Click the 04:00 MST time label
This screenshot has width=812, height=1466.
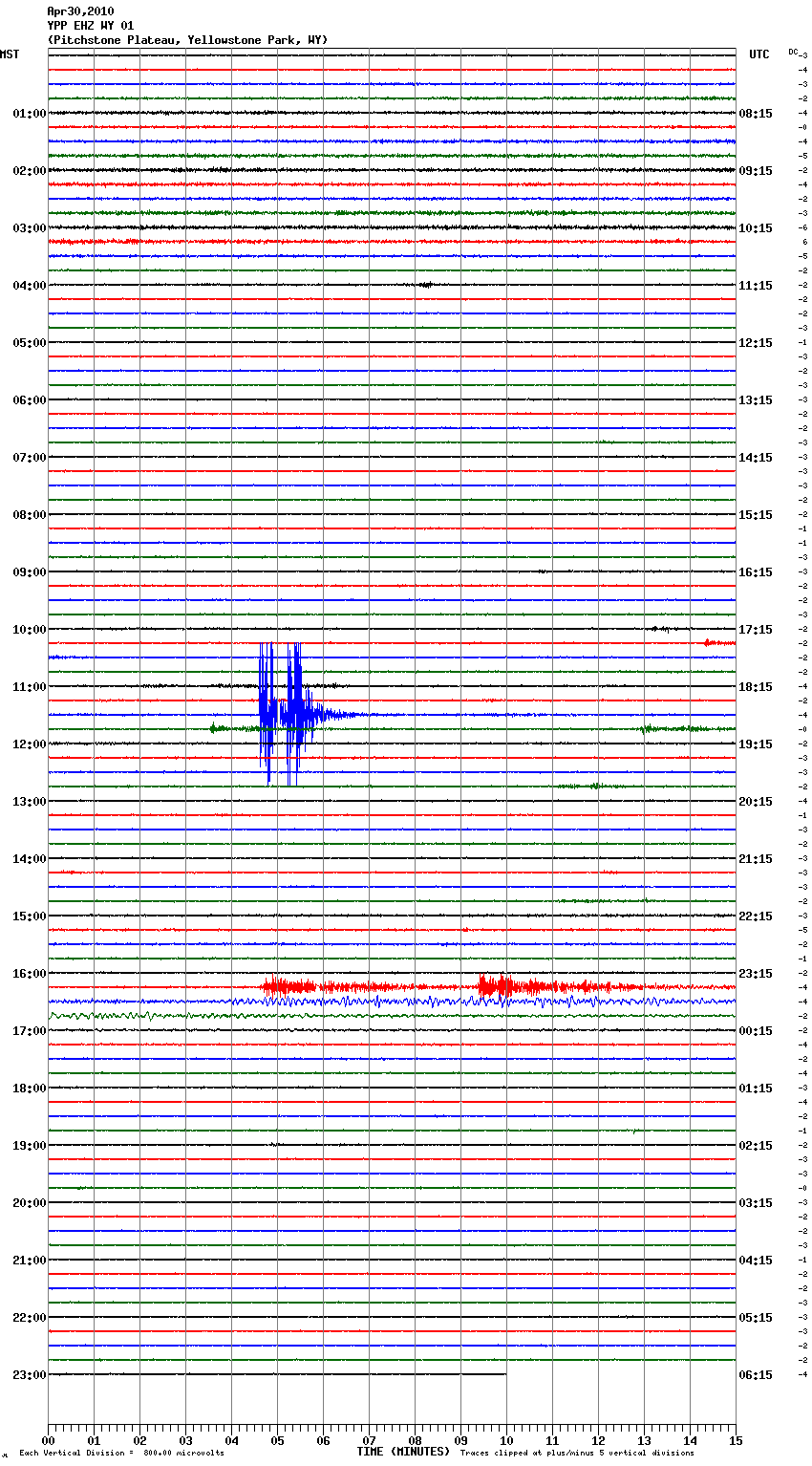coord(29,286)
